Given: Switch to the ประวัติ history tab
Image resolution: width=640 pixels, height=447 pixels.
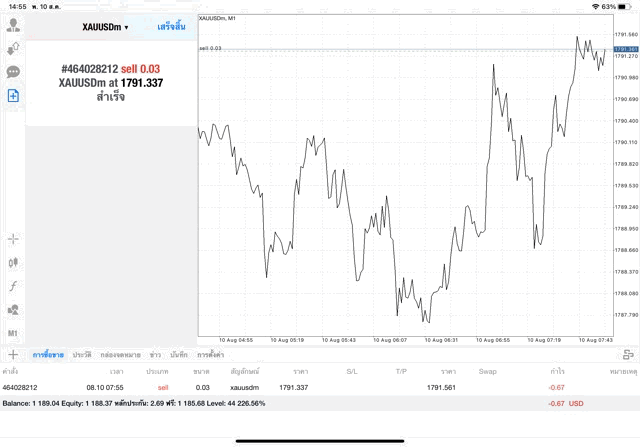Looking at the screenshot, I should coord(81,355).
